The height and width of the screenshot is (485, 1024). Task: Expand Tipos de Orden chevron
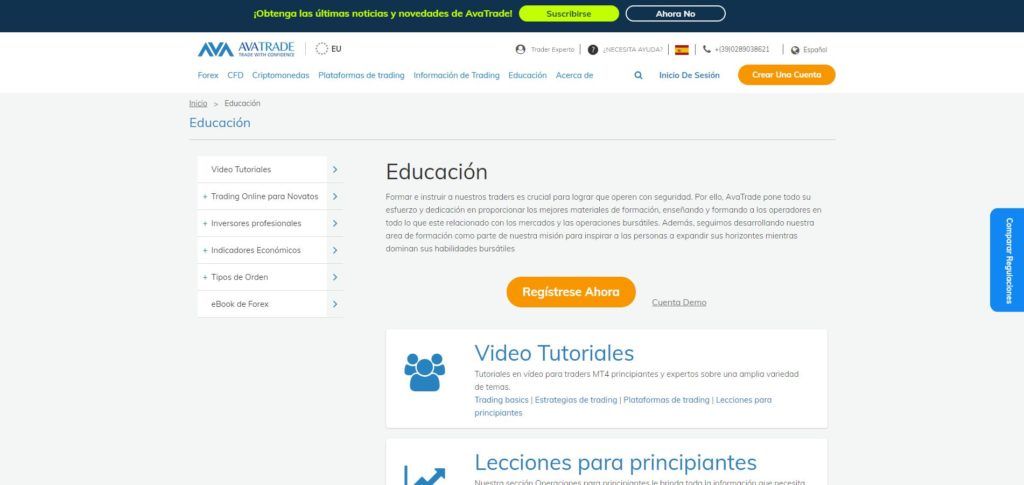click(x=335, y=277)
